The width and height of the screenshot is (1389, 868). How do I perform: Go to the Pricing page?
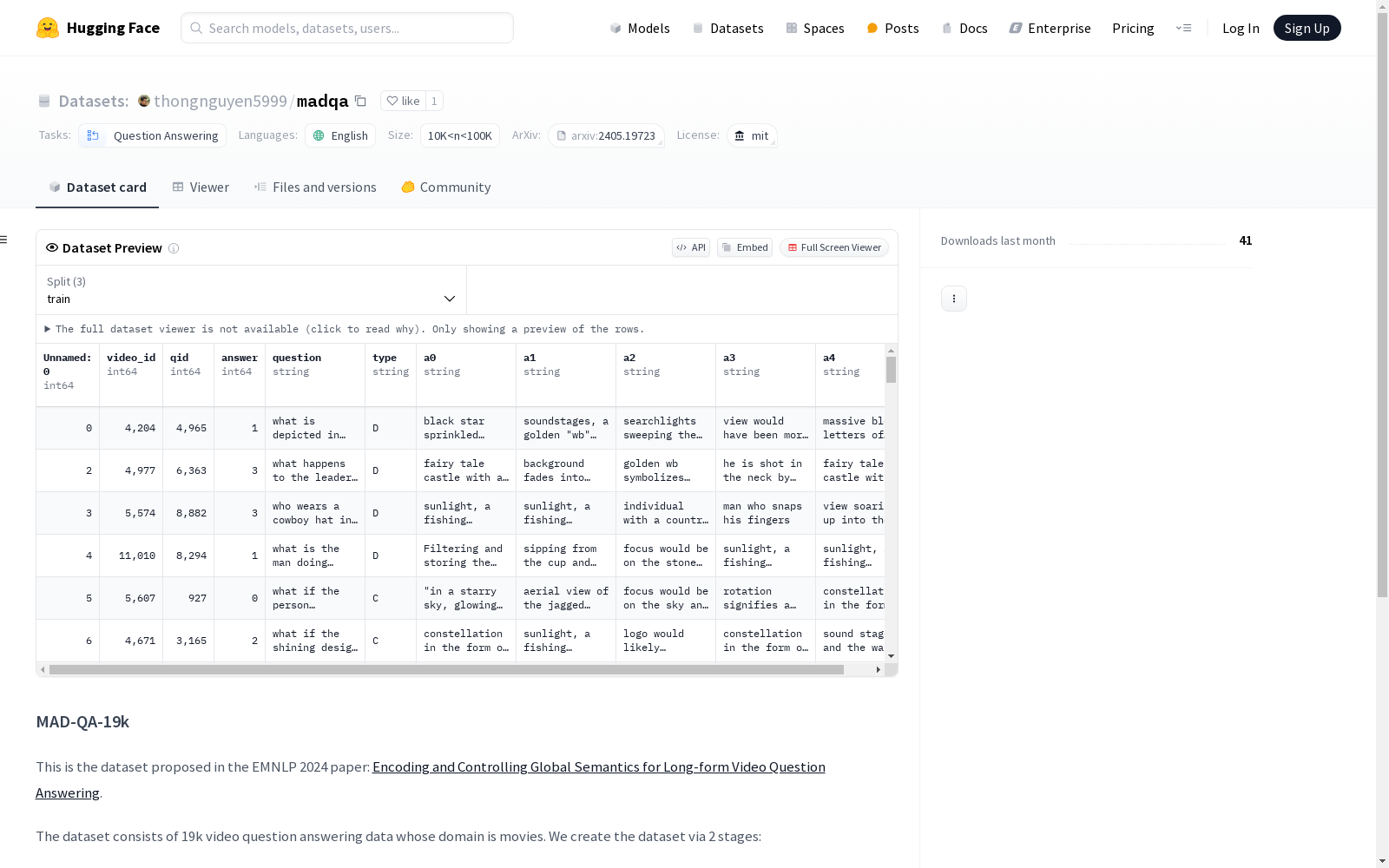point(1133,28)
